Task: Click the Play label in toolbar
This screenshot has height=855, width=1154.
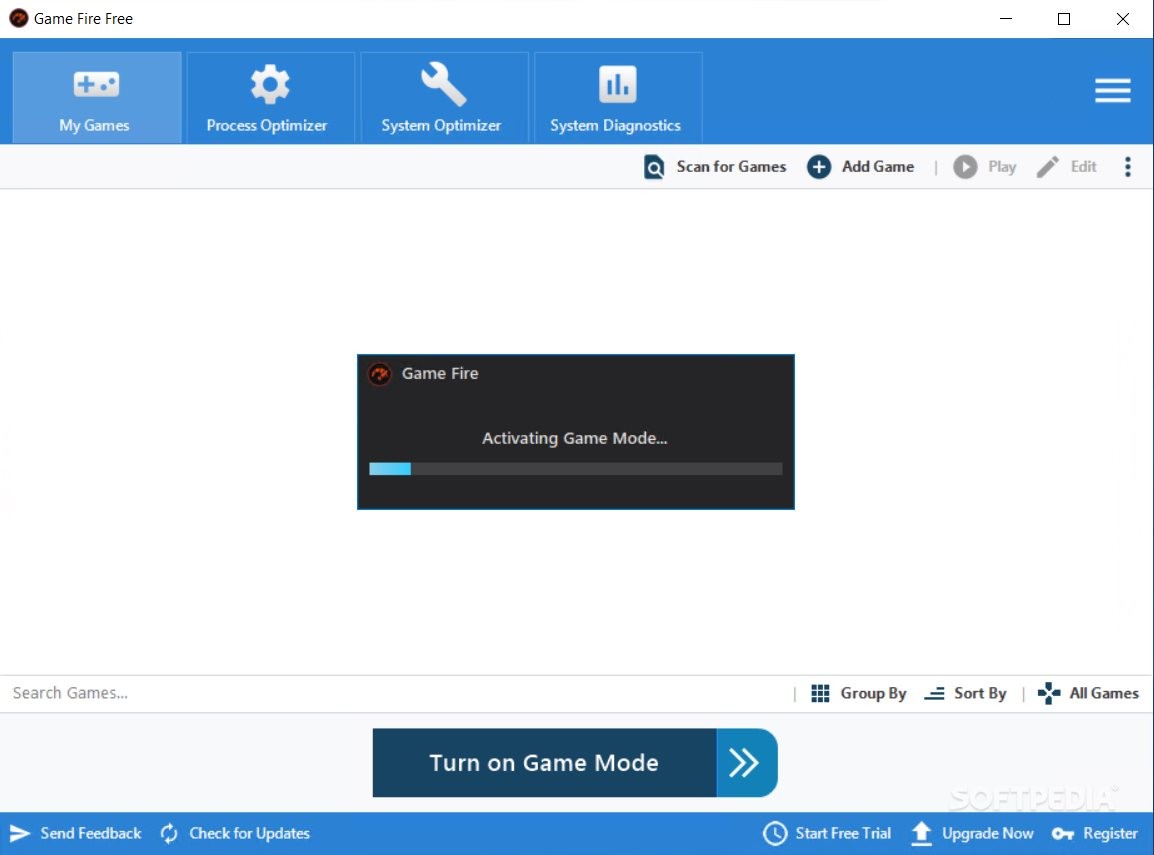Action: [x=1002, y=167]
